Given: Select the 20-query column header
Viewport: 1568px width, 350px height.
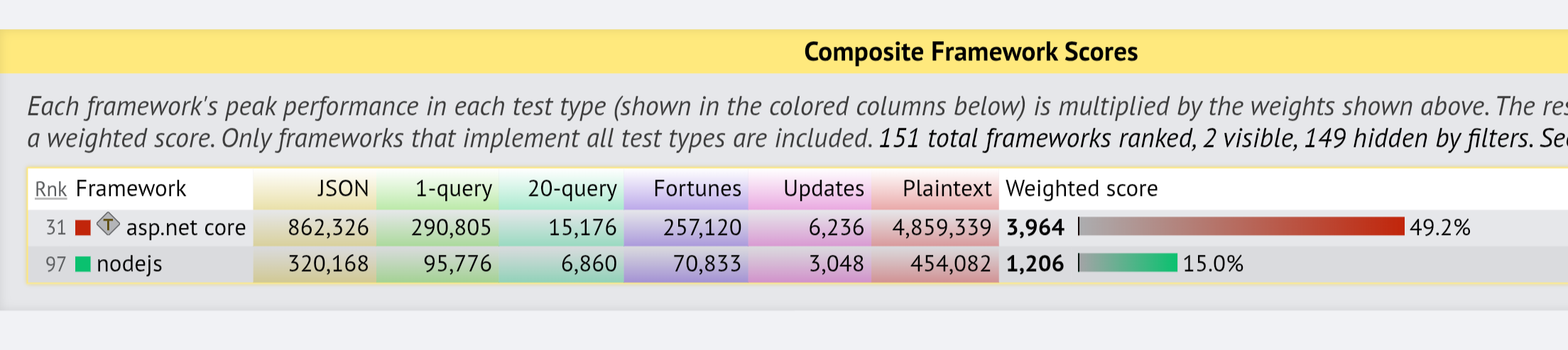Looking at the screenshot, I should coord(572,189).
